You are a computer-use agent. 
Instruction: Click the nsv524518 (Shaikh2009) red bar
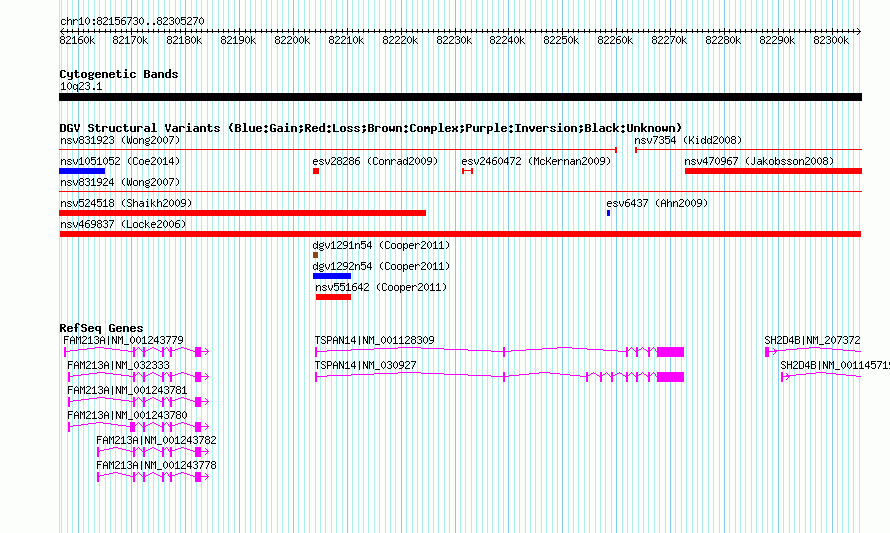click(x=243, y=213)
